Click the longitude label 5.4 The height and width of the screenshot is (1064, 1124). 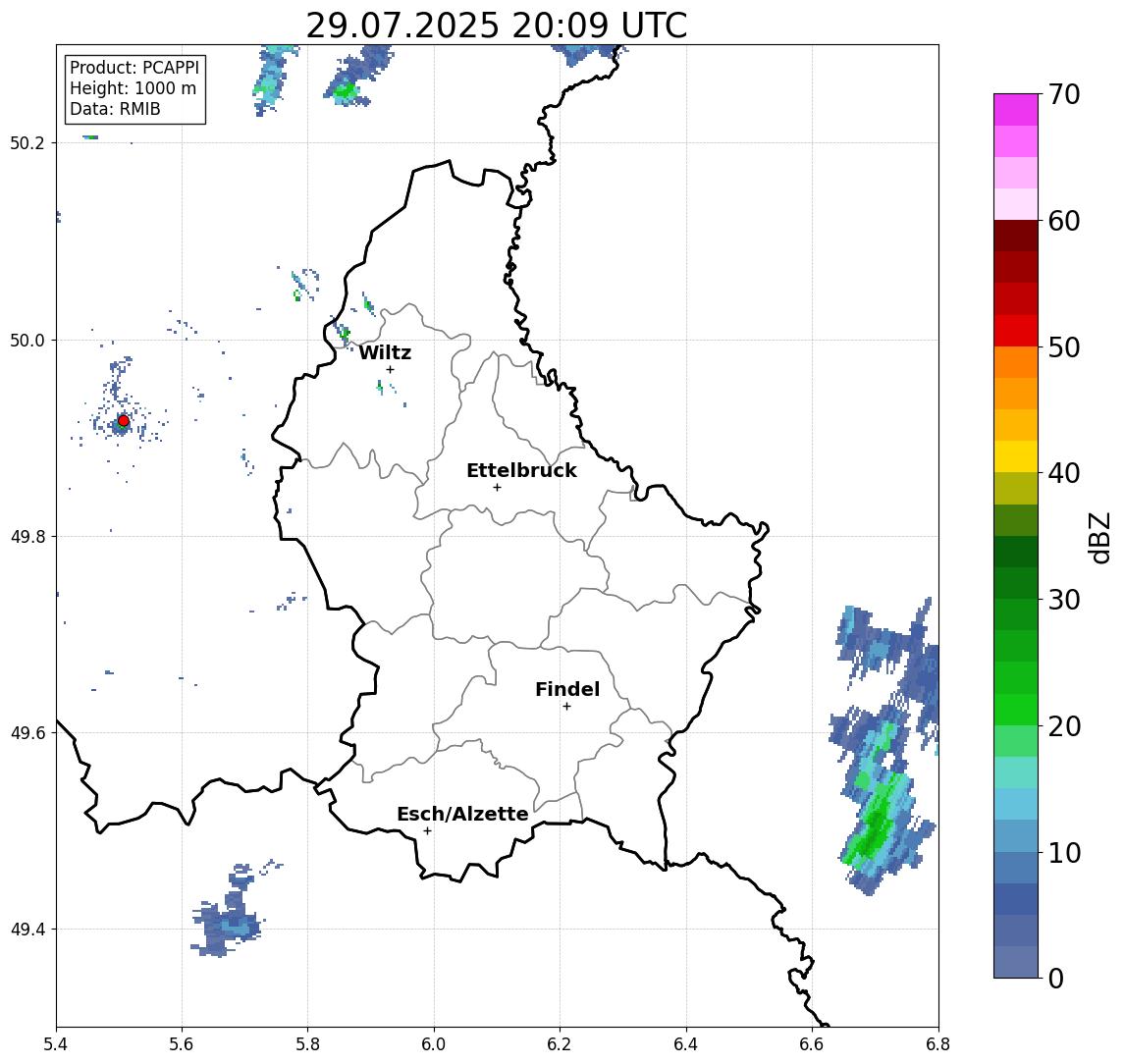coord(56,1044)
